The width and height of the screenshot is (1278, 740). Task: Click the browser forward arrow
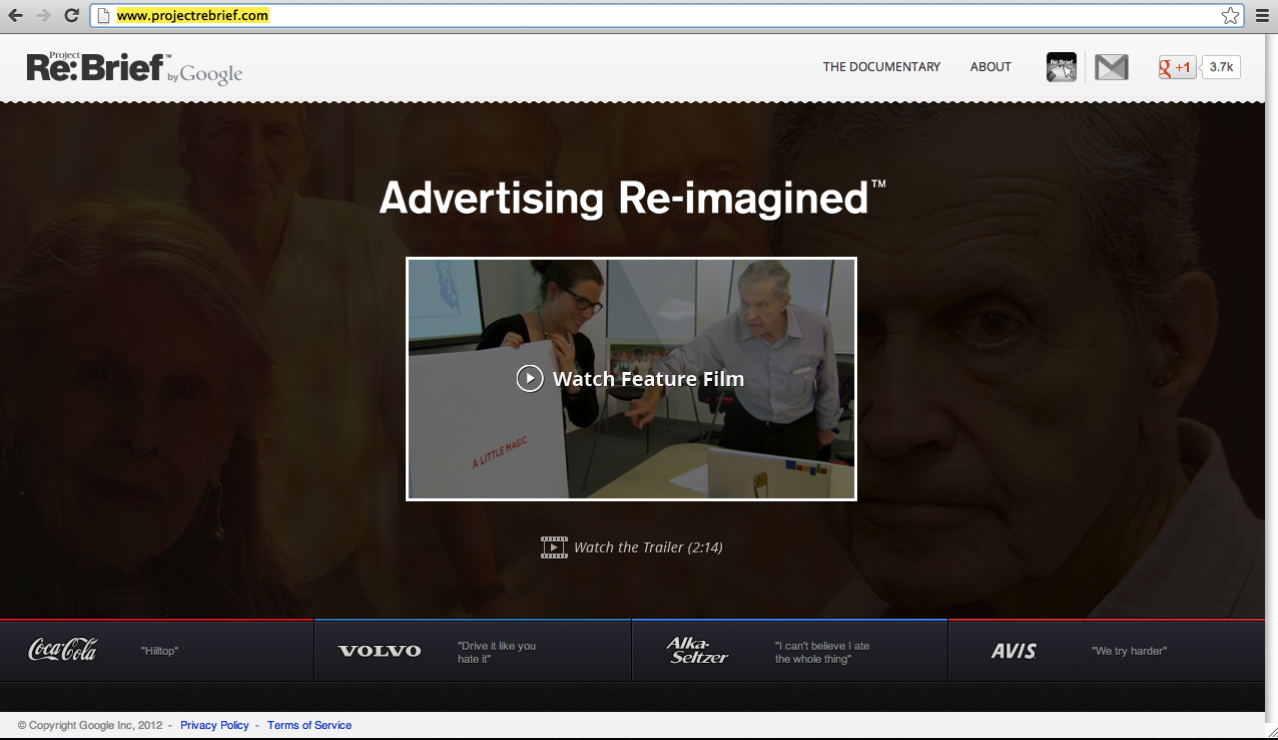pyautogui.click(x=43, y=15)
